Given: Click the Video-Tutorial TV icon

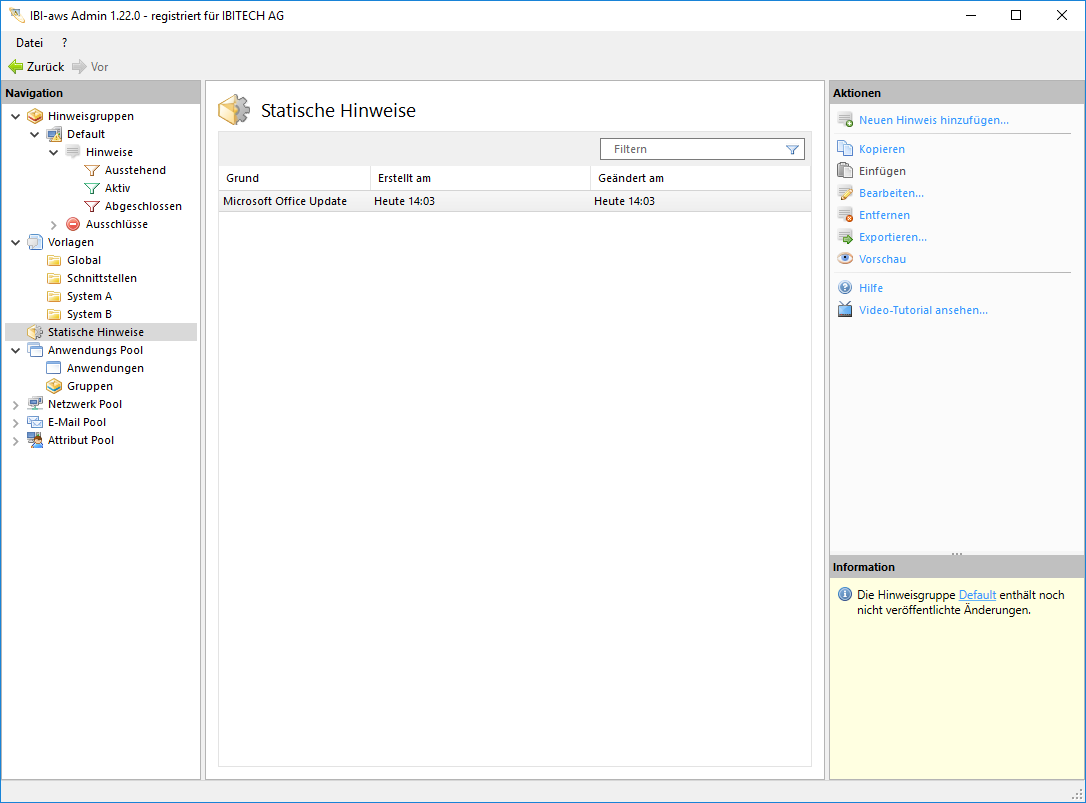Looking at the screenshot, I should (x=845, y=310).
